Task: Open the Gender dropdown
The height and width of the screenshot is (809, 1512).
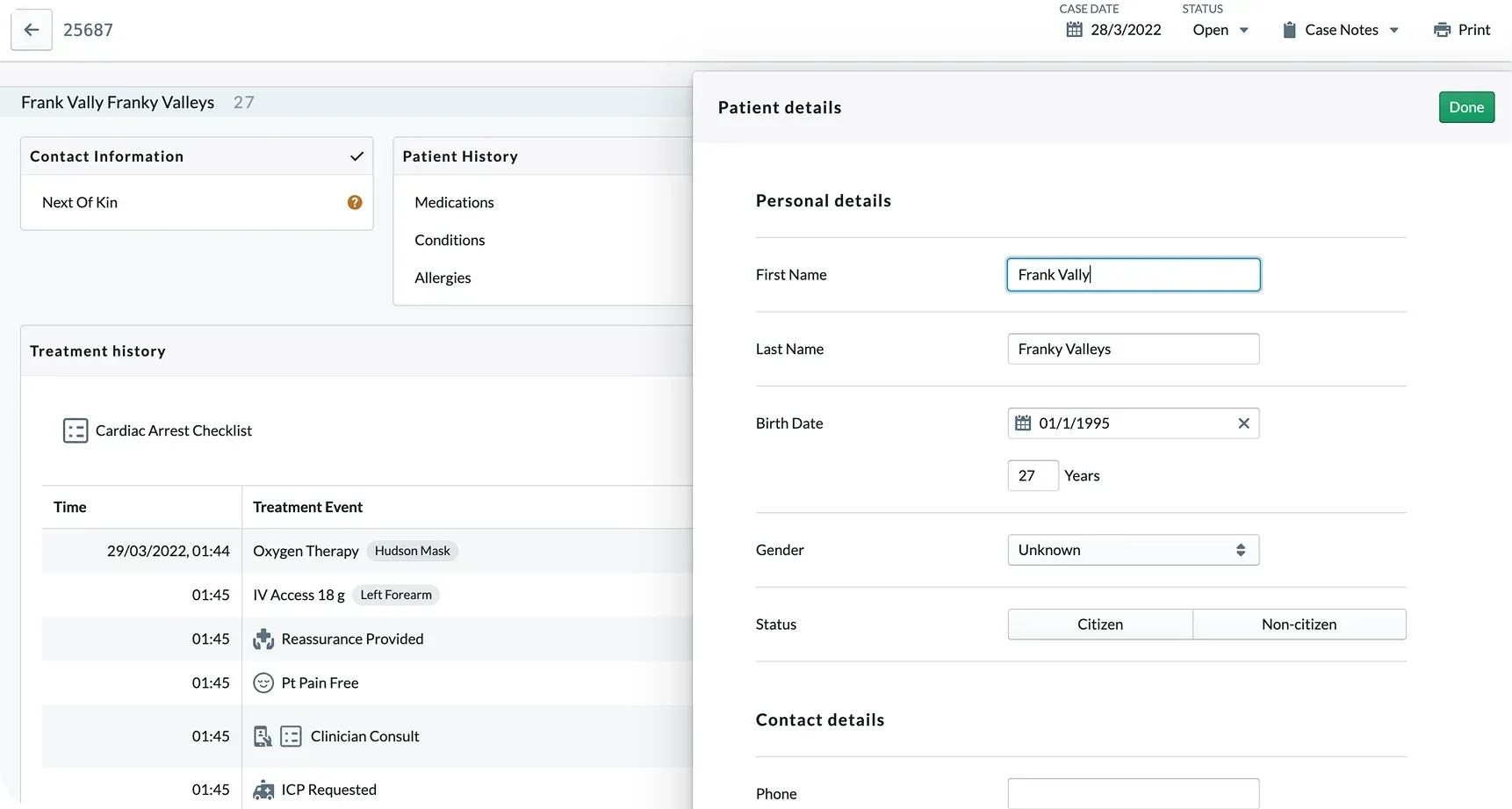Action: [1133, 550]
